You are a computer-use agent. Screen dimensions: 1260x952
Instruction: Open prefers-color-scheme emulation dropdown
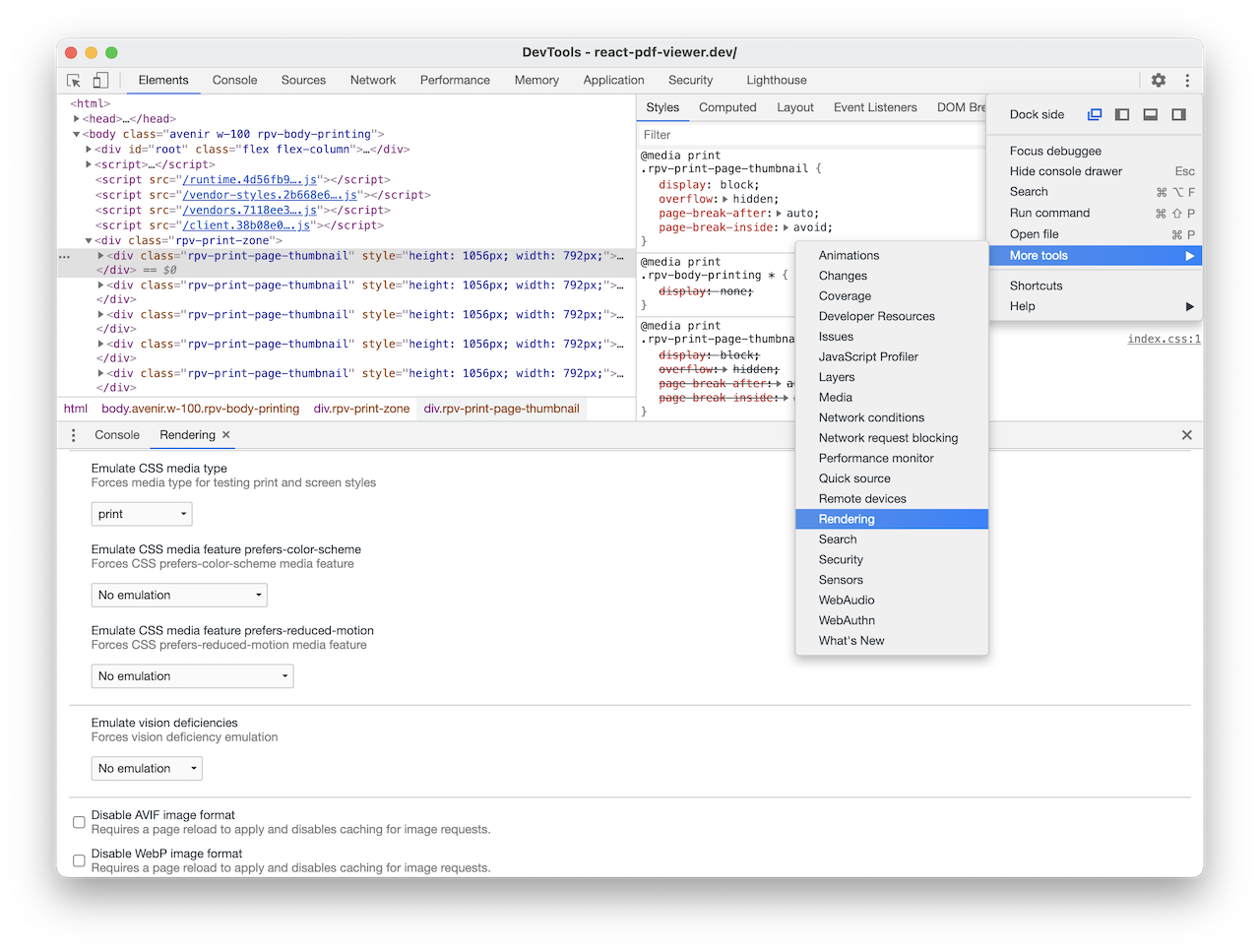(179, 595)
